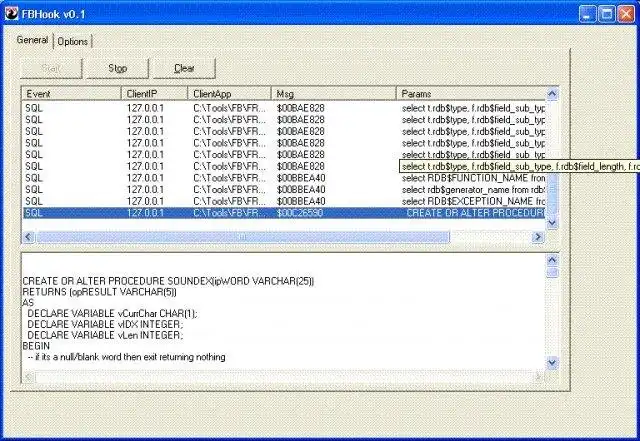This screenshot has width=640, height=441.
Task: Click the RETURNS (opRESULT VARCHAR(5)) line
Action: [x=100, y=292]
